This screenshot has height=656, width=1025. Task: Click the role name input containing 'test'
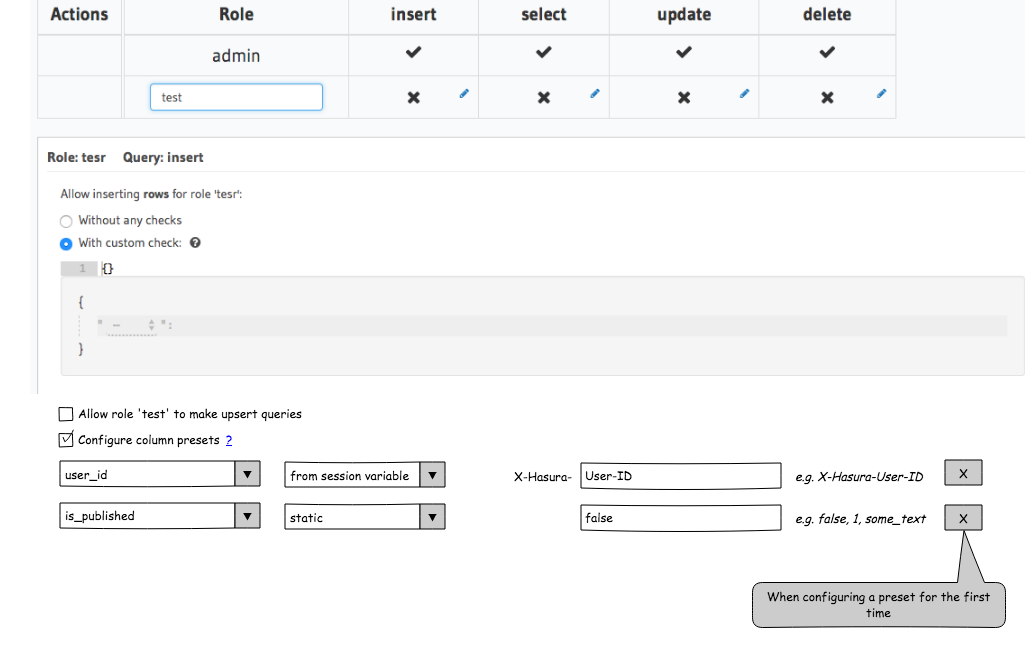(x=235, y=97)
